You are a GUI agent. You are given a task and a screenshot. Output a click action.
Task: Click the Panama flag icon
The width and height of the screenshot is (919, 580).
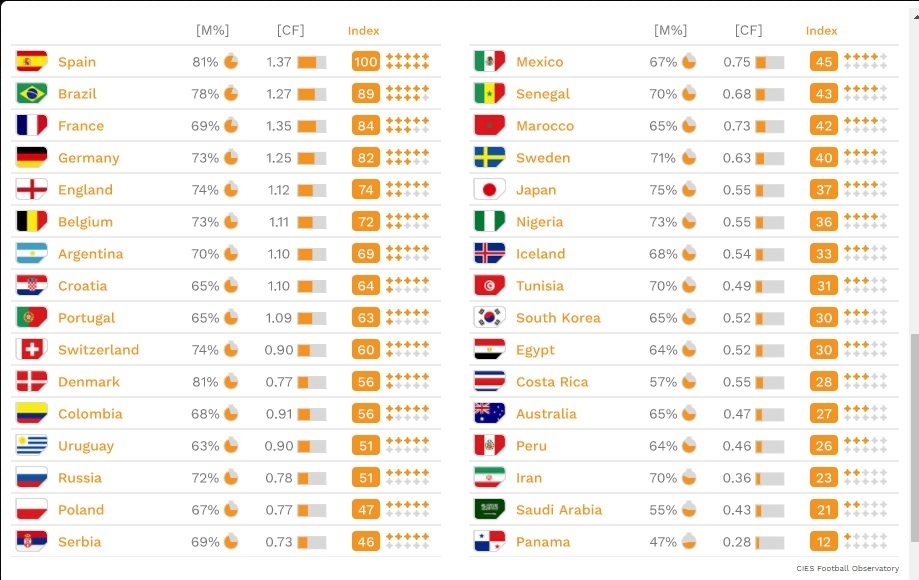(x=490, y=542)
